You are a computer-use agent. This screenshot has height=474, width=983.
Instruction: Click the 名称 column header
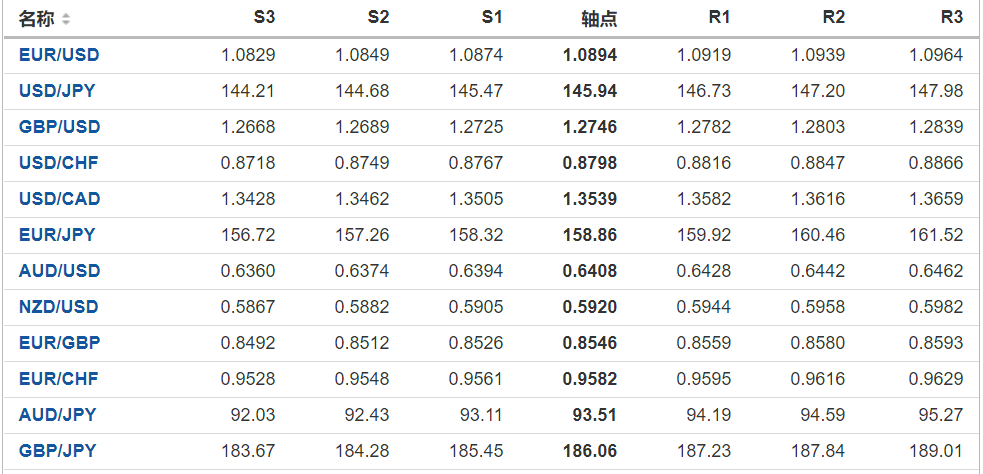pos(37,19)
